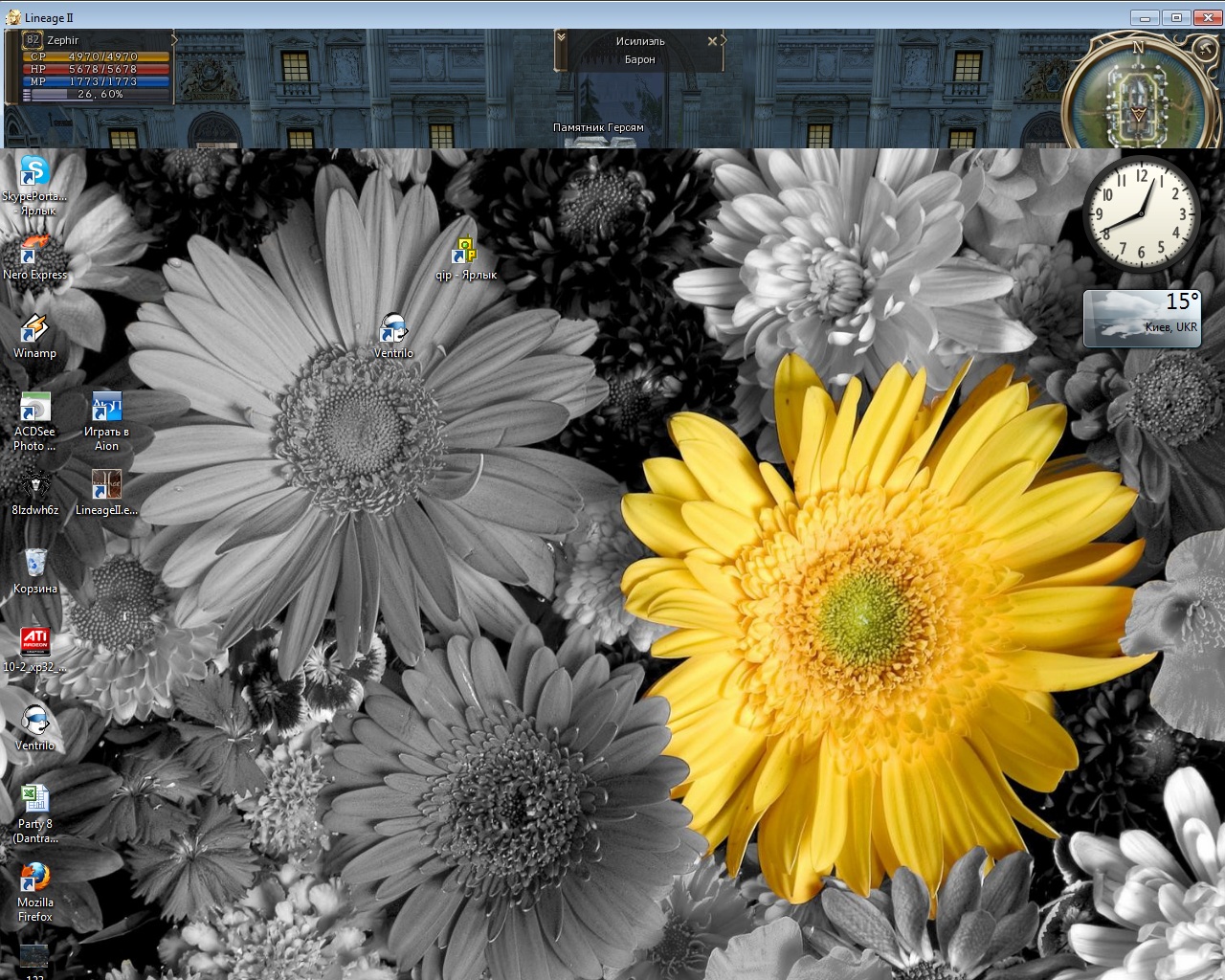This screenshot has width=1225, height=980.
Task: Open the Киев weather gadget
Action: pos(1142,318)
